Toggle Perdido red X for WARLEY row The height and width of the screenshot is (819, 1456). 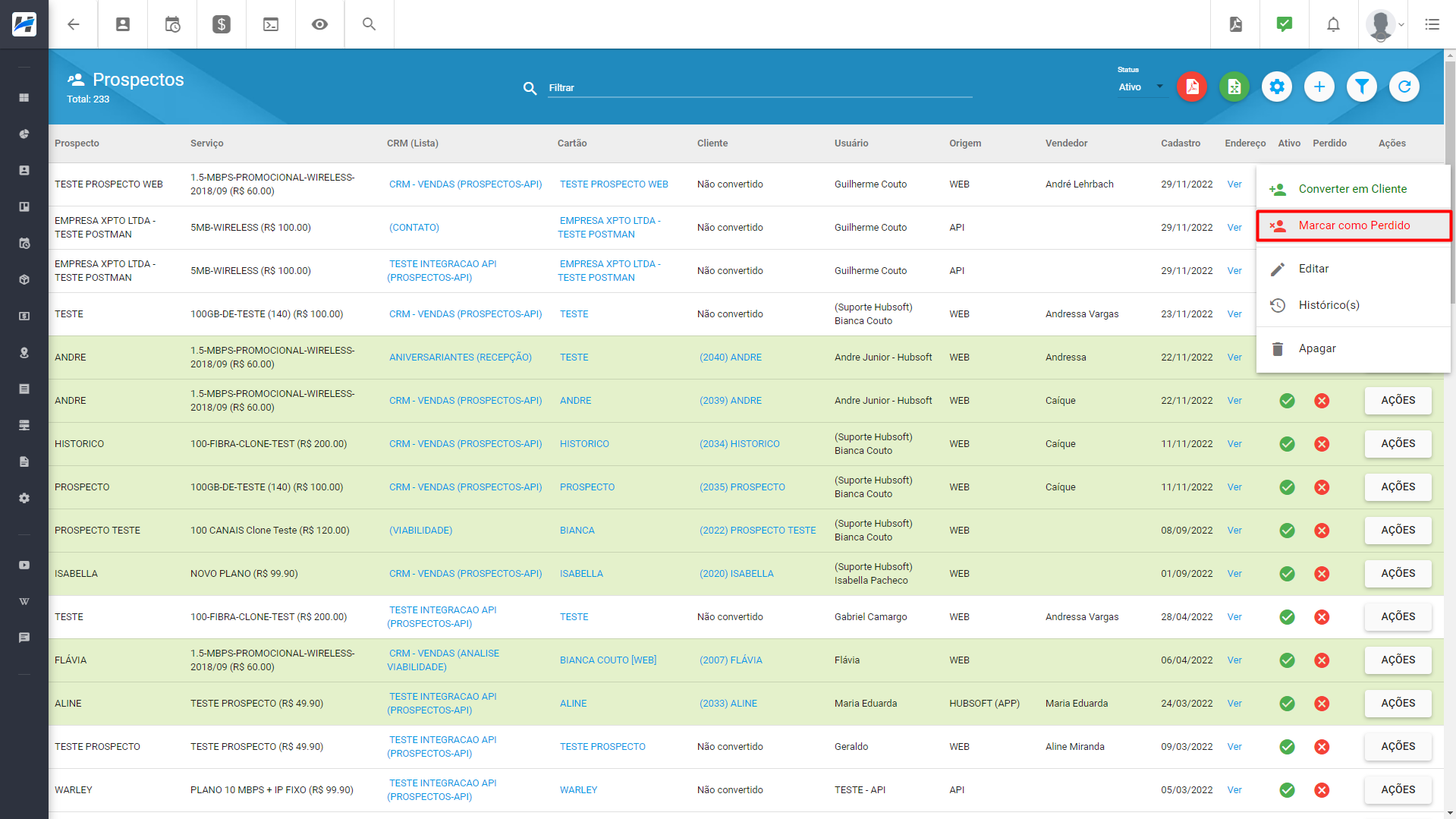(1322, 790)
